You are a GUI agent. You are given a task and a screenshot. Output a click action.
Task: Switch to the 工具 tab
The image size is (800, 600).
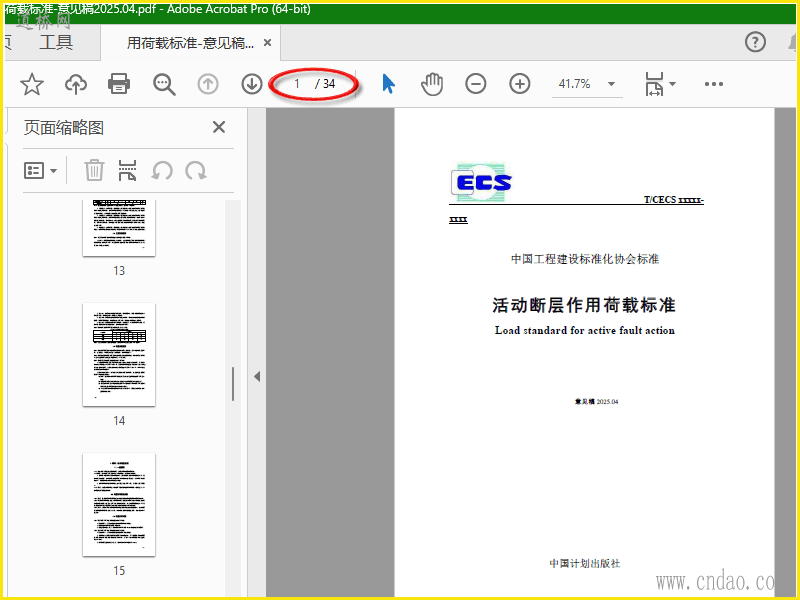[x=56, y=42]
